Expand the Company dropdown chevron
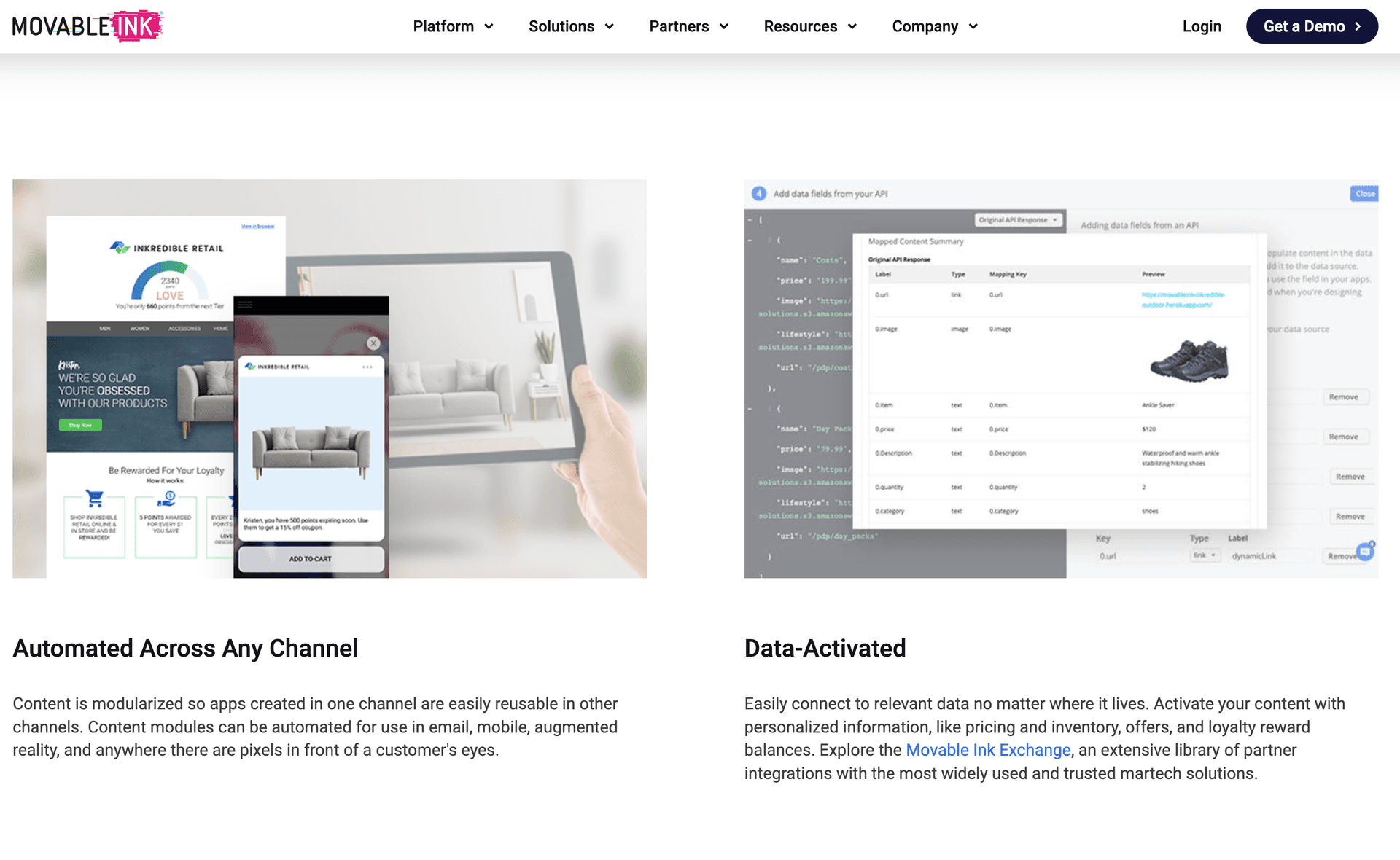The image size is (1400, 860). pyautogui.click(x=973, y=27)
